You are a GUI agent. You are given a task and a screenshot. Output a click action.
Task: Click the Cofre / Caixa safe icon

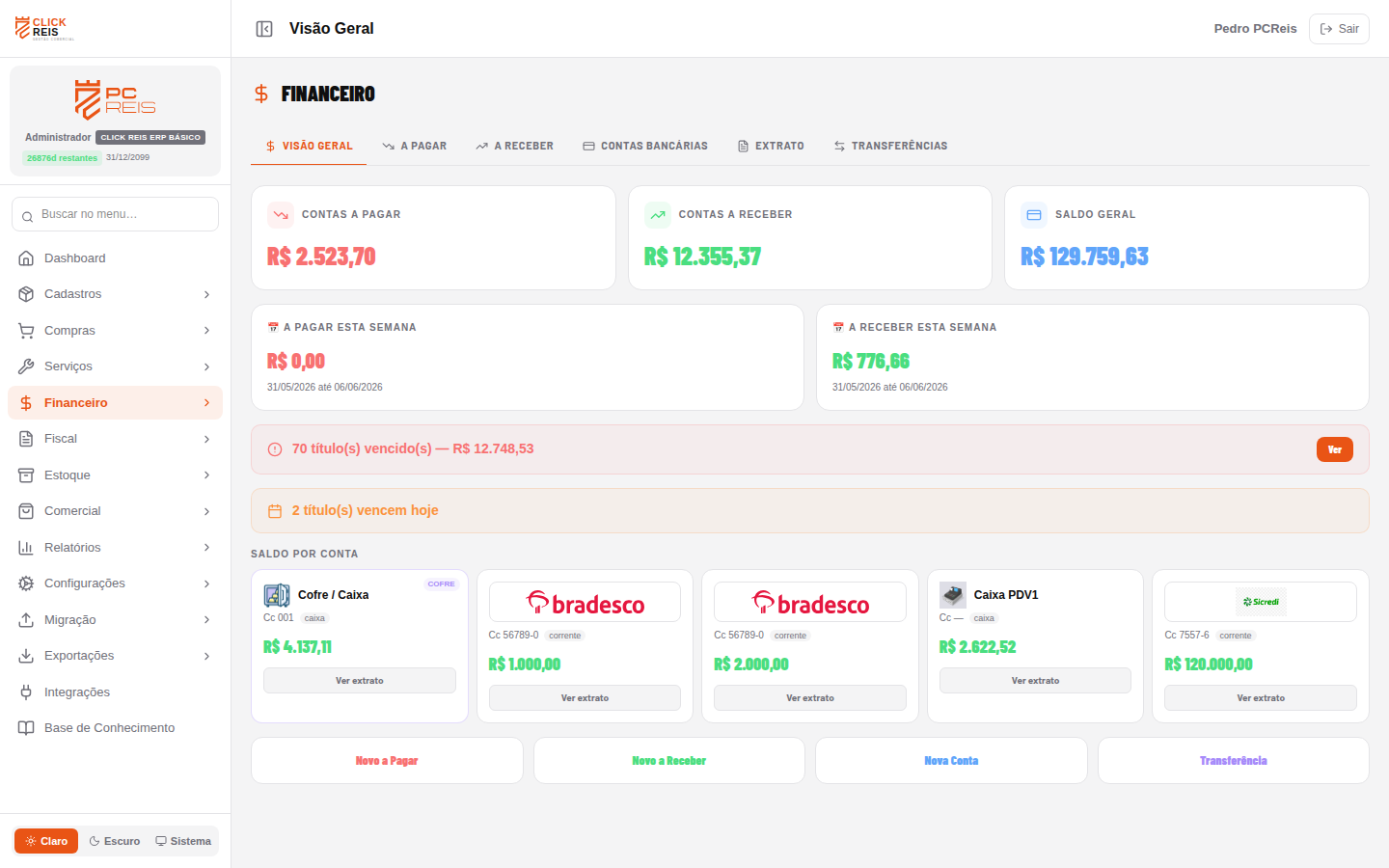pos(277,595)
